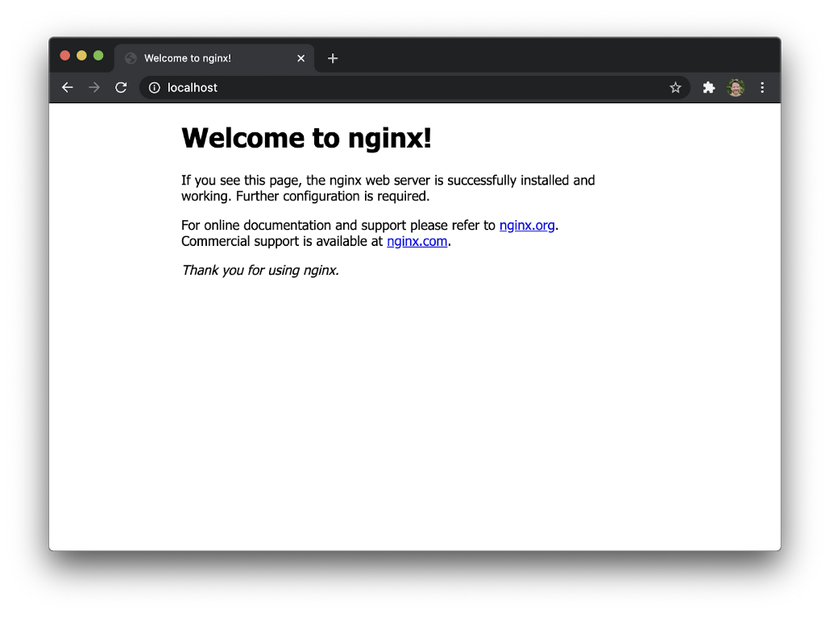825x619 pixels.
Task: Reload the localhost page
Action: click(120, 87)
